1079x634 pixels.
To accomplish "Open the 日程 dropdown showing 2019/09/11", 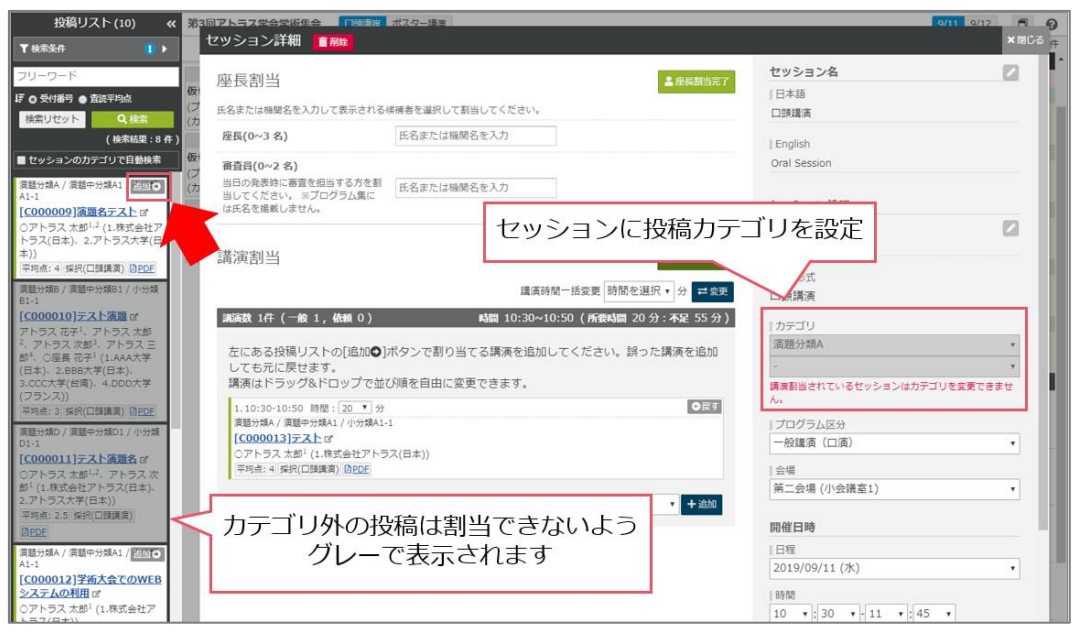I will click(x=895, y=567).
